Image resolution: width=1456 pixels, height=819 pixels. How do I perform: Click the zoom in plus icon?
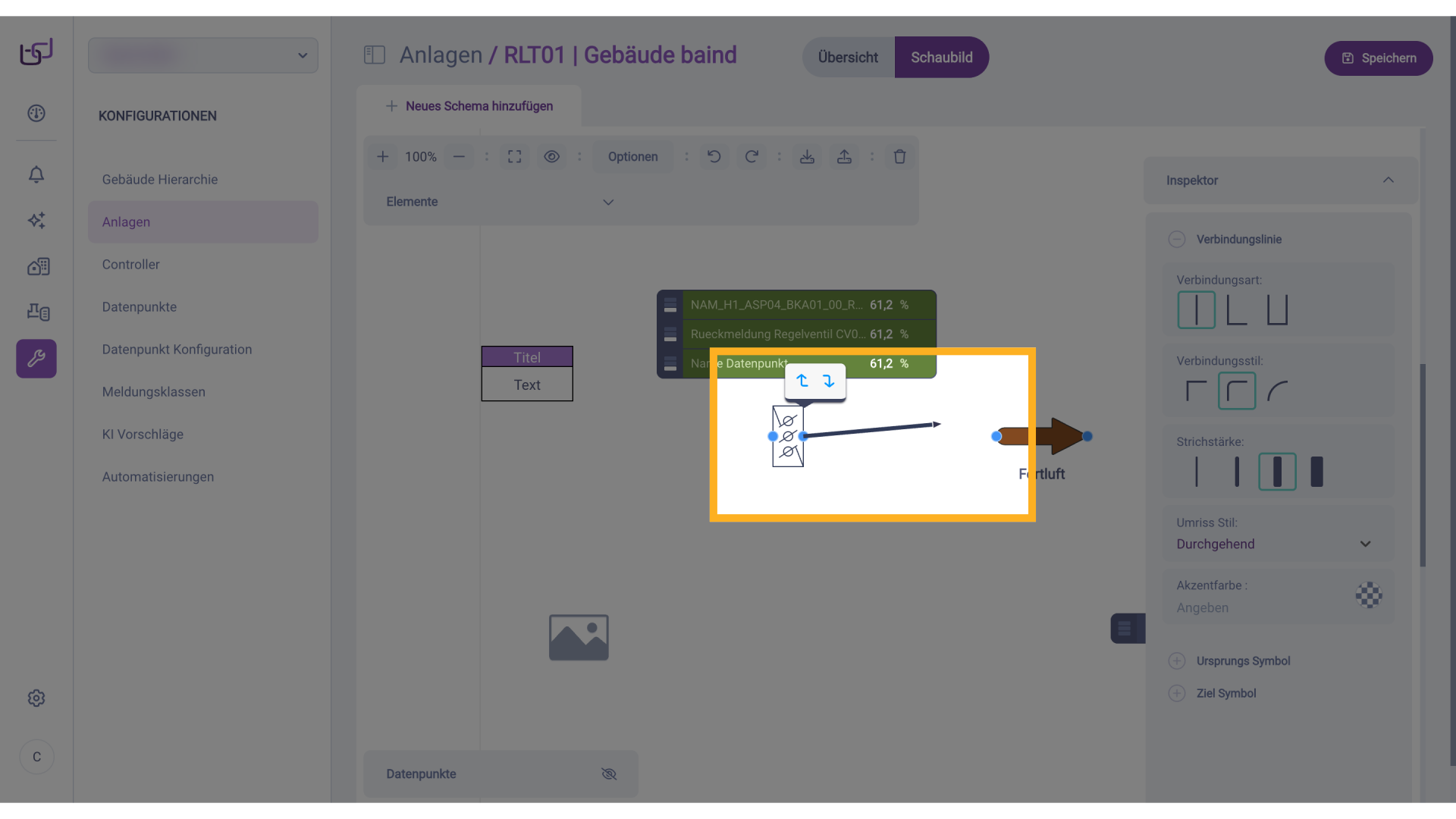[383, 157]
